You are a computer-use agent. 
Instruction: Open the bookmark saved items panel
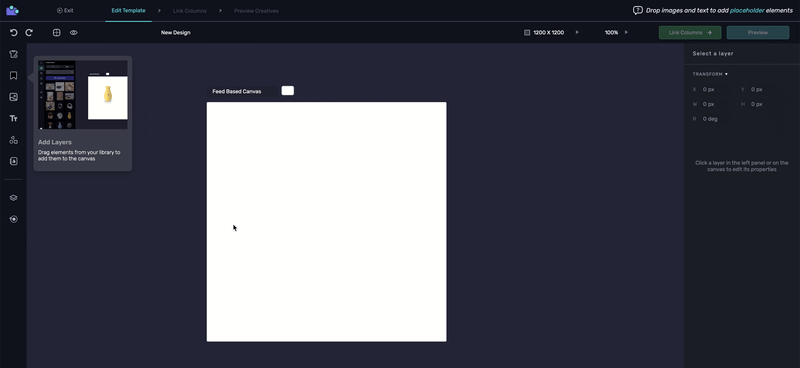14,76
